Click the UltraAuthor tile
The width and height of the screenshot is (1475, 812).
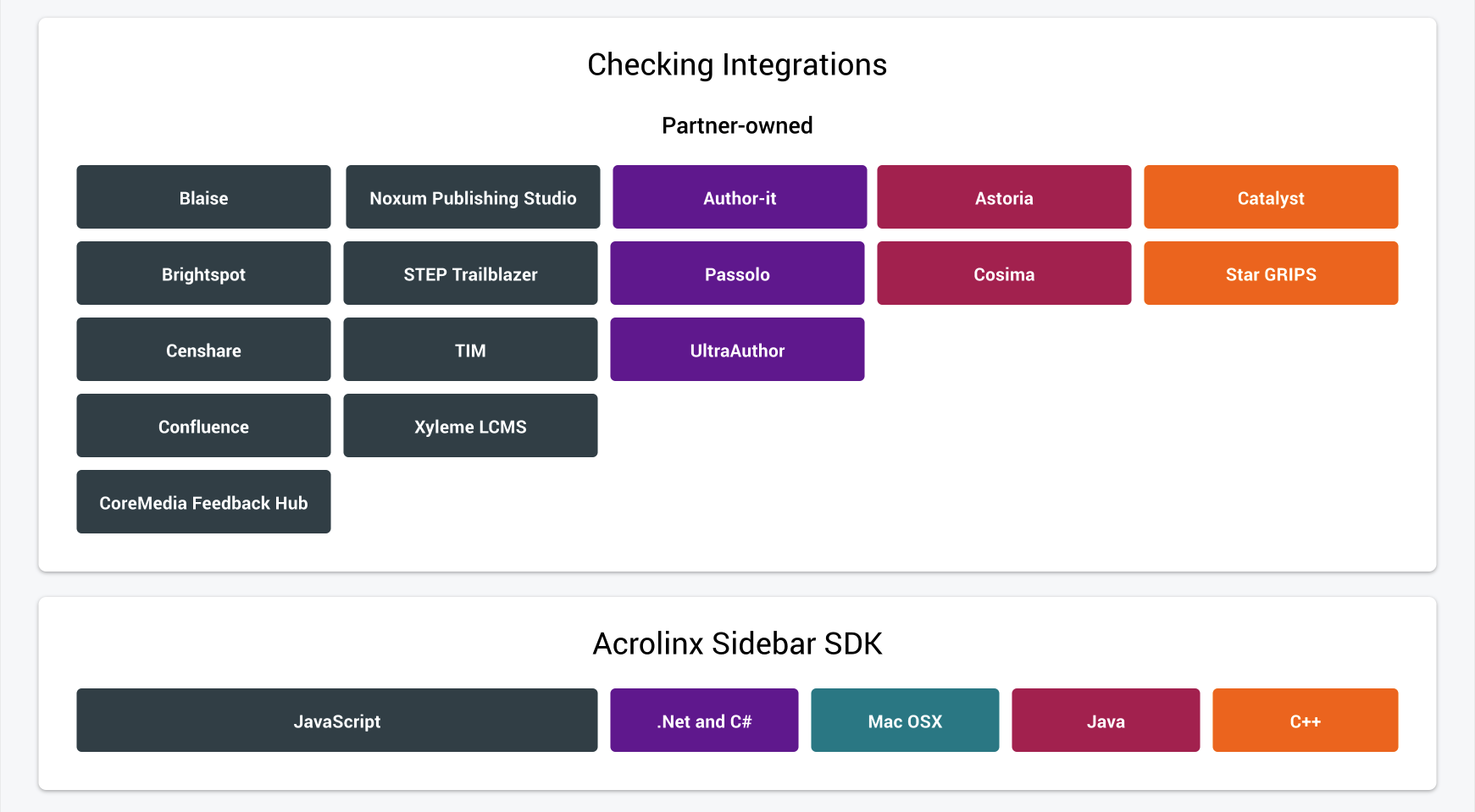click(x=737, y=349)
